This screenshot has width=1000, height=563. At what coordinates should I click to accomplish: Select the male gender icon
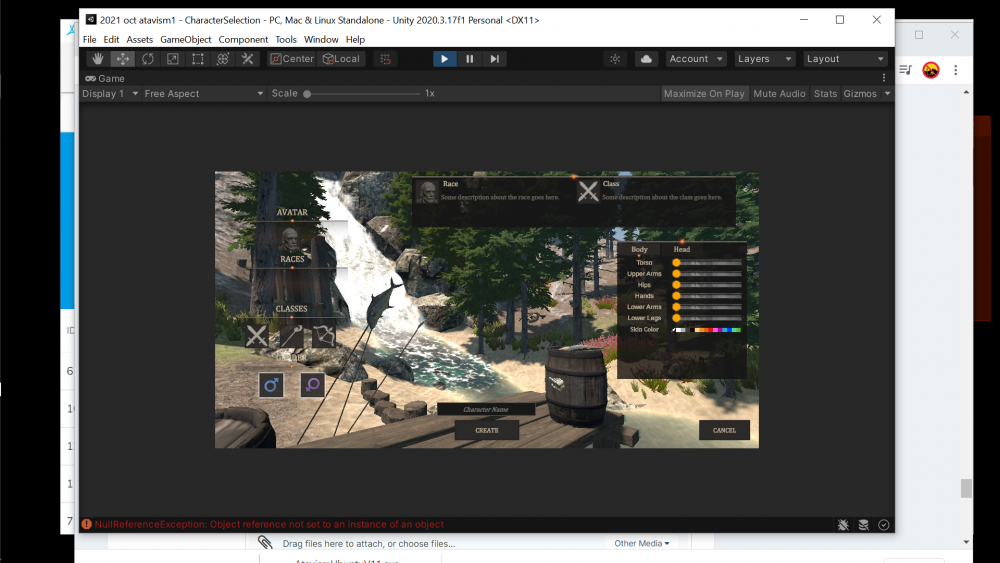(271, 385)
